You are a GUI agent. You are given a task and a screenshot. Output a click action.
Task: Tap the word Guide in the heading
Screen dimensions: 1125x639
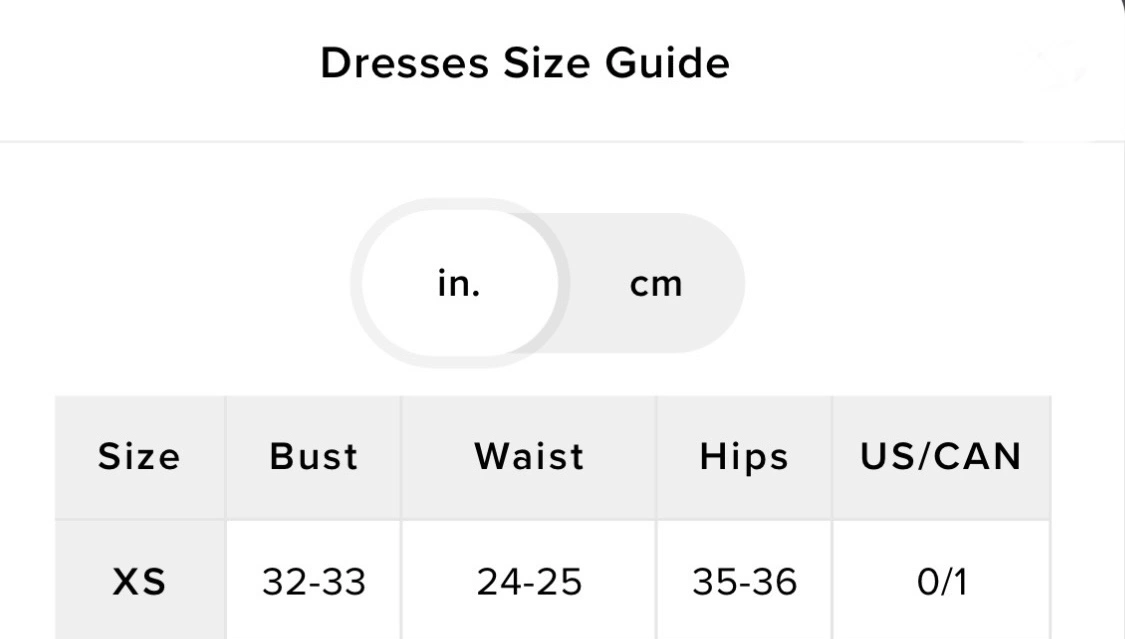coord(667,63)
